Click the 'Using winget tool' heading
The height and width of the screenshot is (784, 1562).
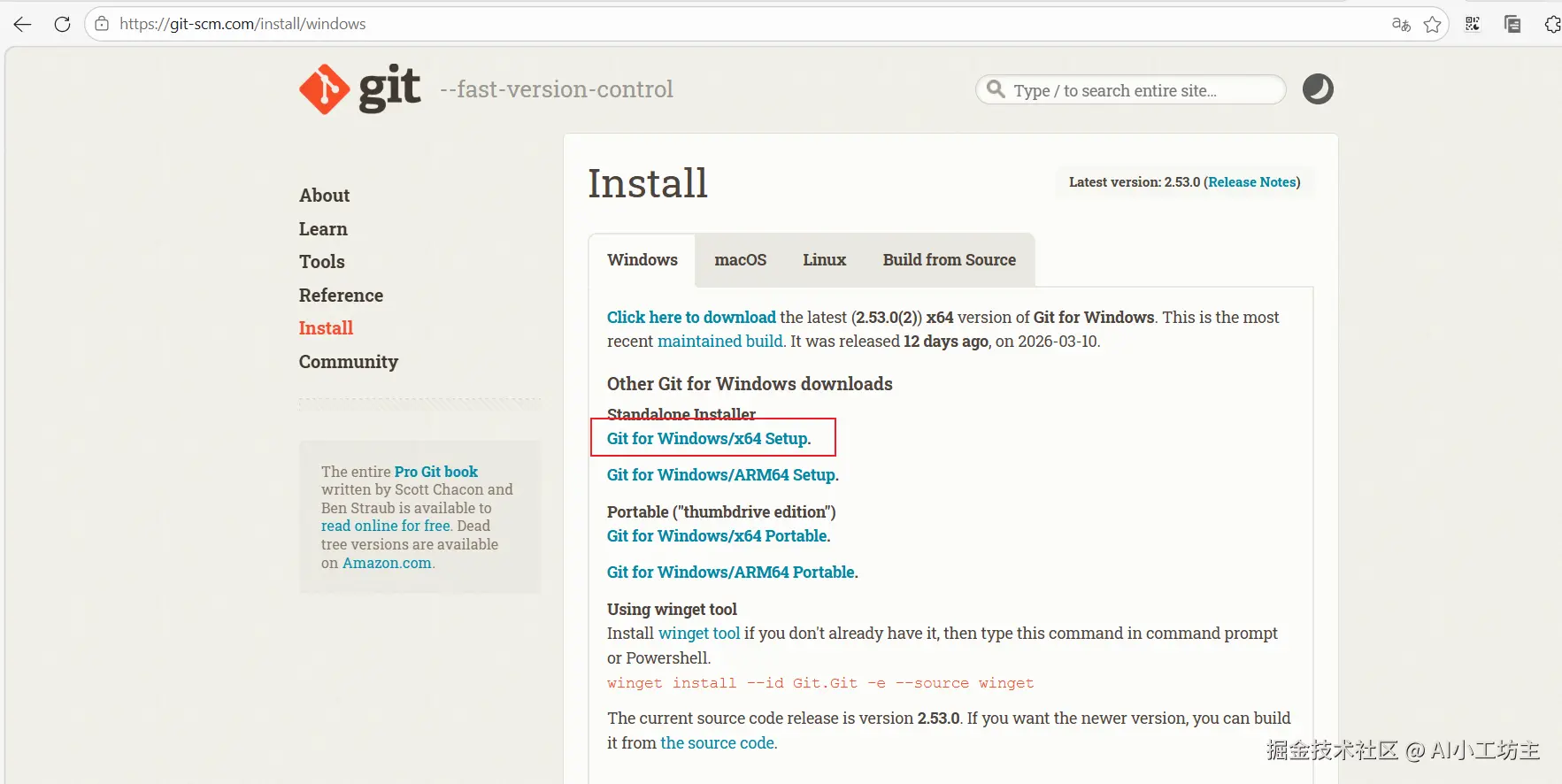(x=672, y=610)
